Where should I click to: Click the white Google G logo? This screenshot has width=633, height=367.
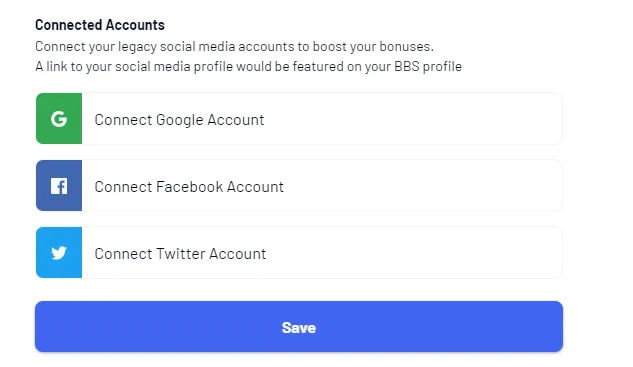point(59,119)
